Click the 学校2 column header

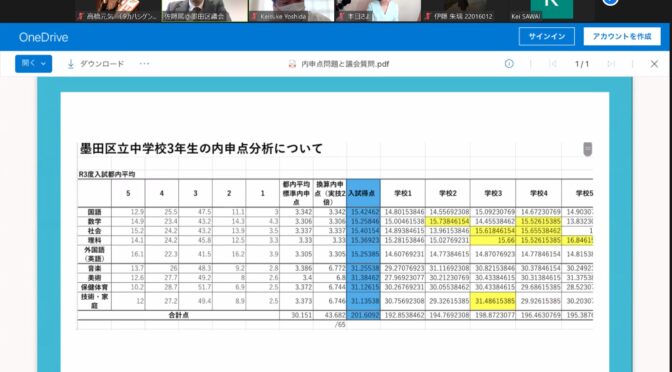click(x=447, y=193)
